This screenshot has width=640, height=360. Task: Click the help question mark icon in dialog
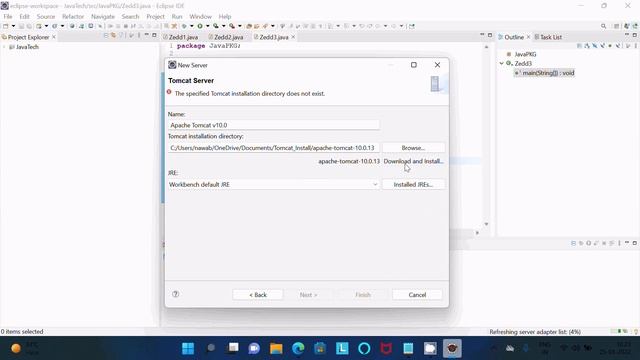pos(176,294)
